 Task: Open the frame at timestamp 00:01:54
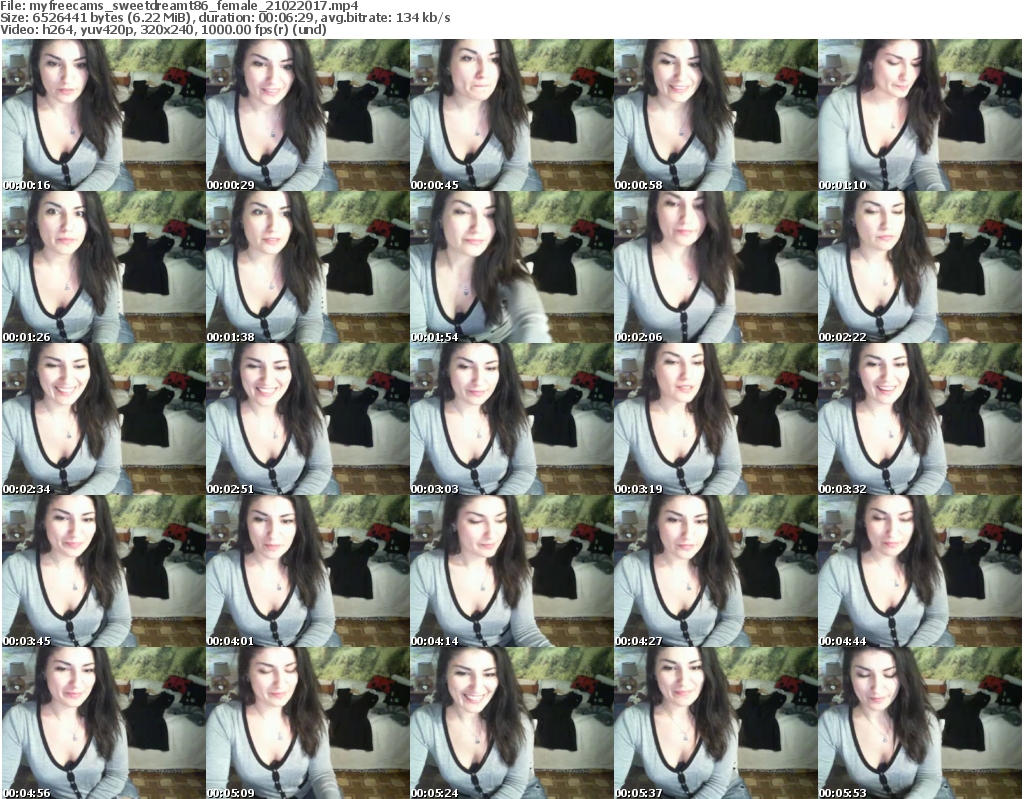[x=511, y=267]
